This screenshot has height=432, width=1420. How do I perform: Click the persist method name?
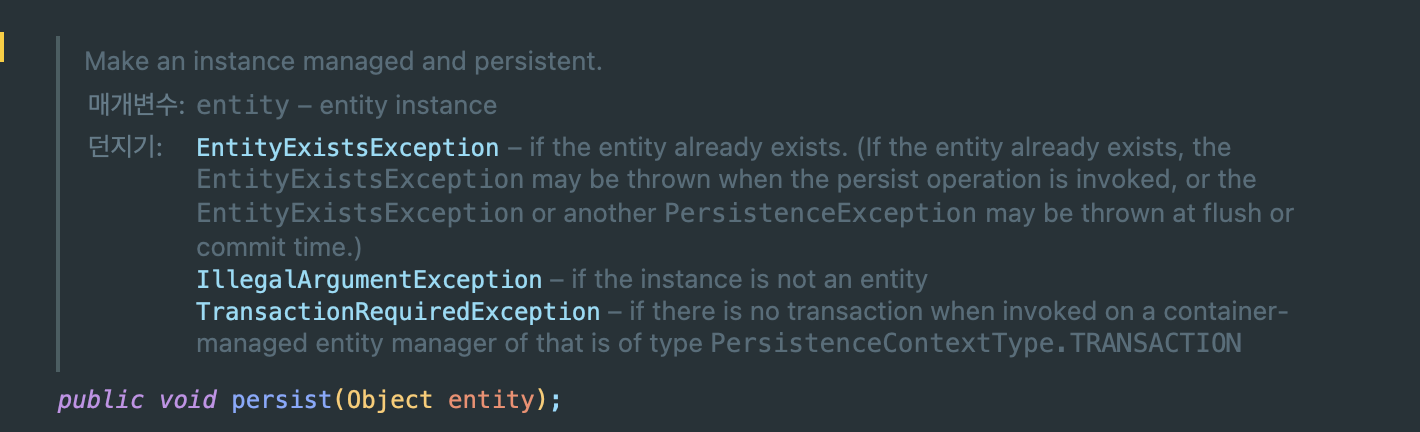281,400
